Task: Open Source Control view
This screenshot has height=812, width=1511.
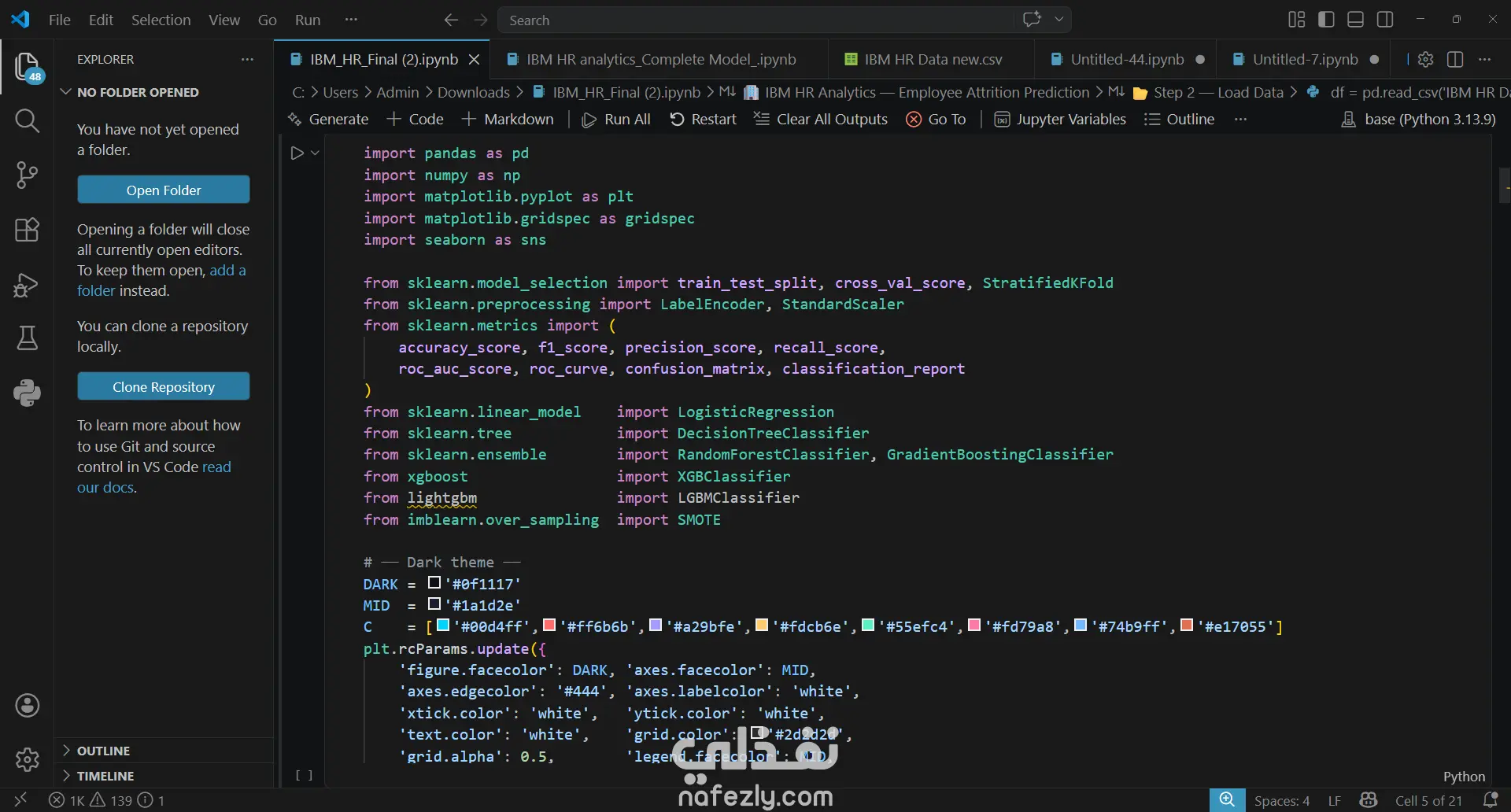Action: (x=28, y=175)
